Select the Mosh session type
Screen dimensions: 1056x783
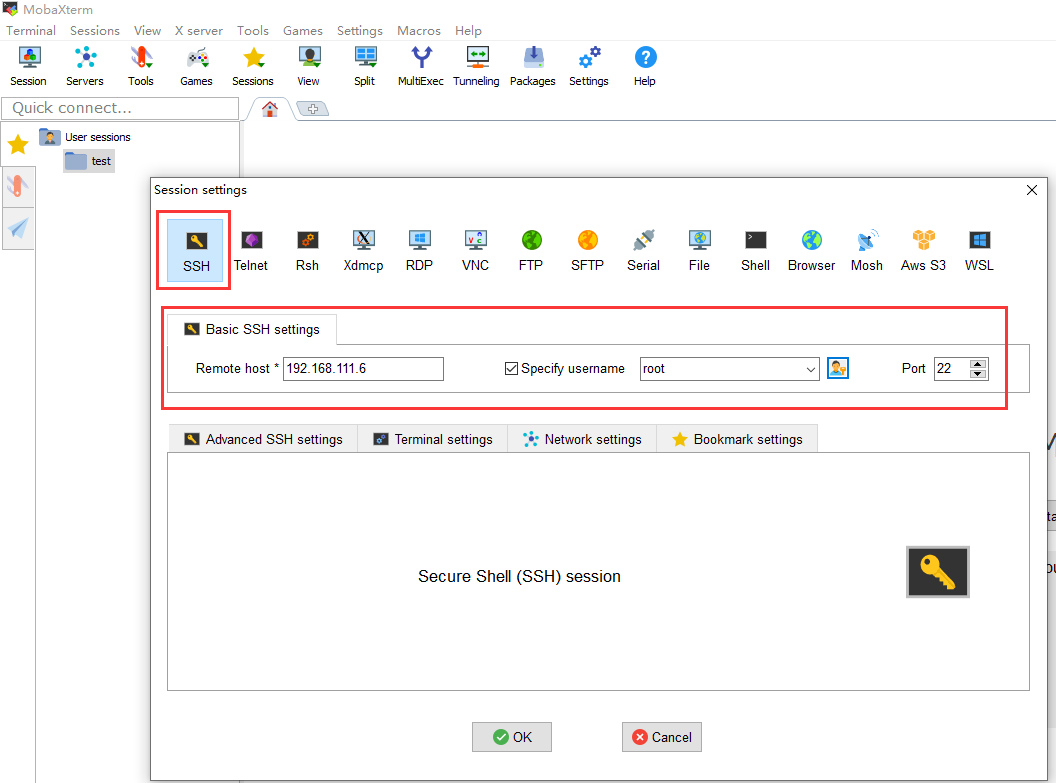tap(867, 250)
